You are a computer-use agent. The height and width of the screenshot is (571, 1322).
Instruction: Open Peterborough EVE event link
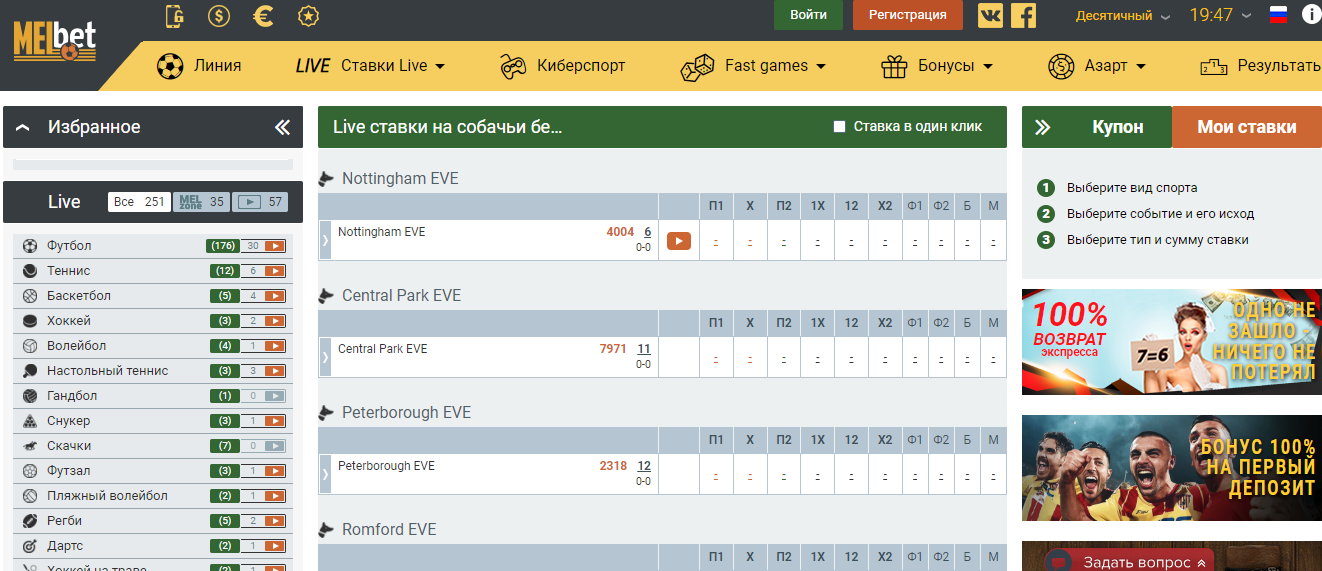click(386, 466)
